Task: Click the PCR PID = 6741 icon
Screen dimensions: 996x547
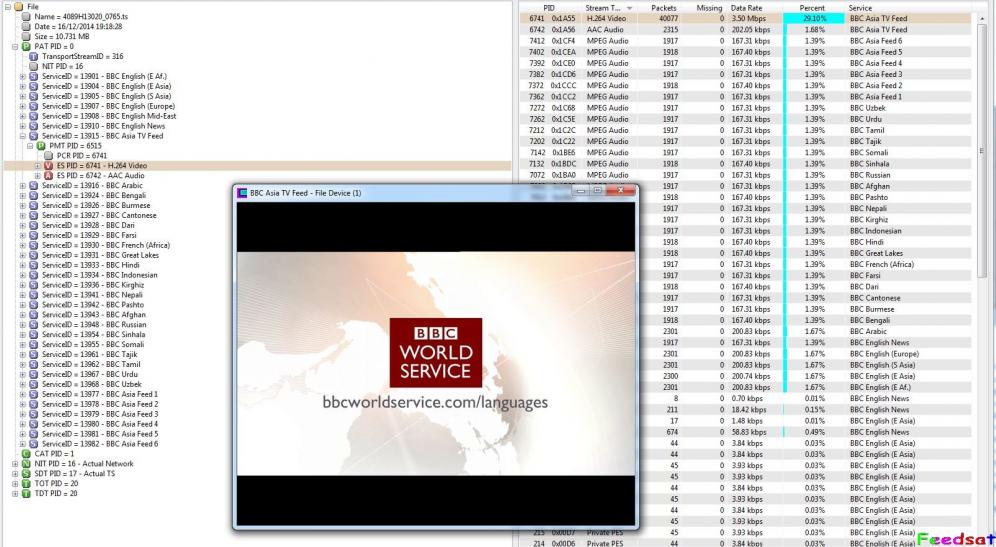Action: coord(48,156)
